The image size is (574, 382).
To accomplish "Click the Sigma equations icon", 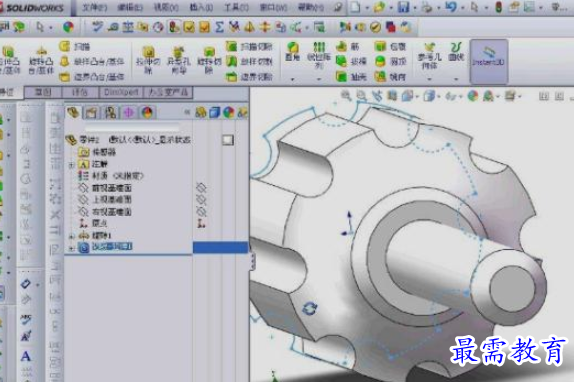I will [219, 27].
